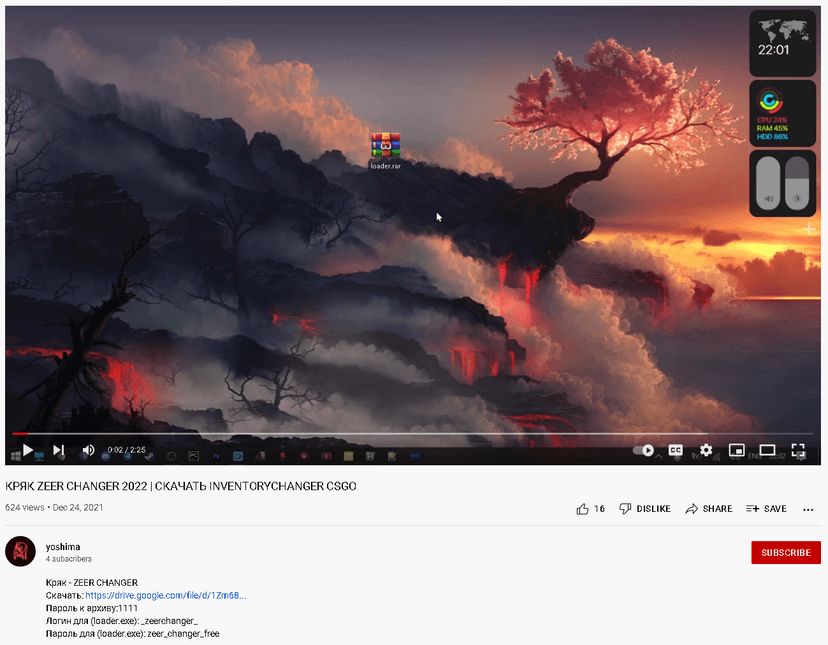The width and height of the screenshot is (828, 645).
Task: Toggle the autoplay switch
Action: tap(643, 450)
